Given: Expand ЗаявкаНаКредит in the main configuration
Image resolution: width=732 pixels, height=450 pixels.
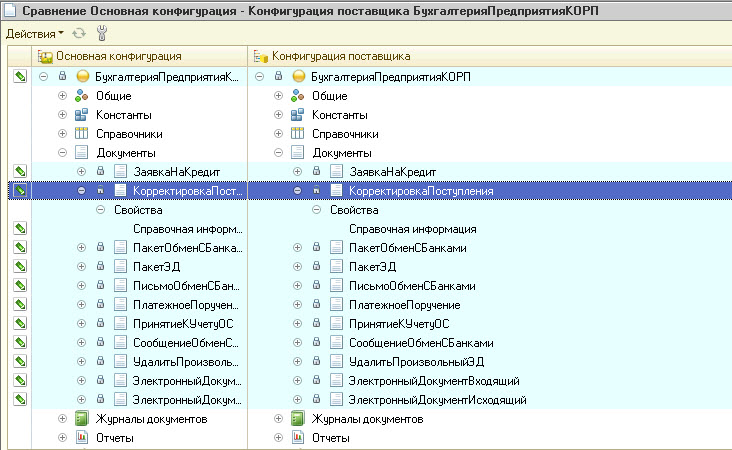Looking at the screenshot, I should (81, 172).
